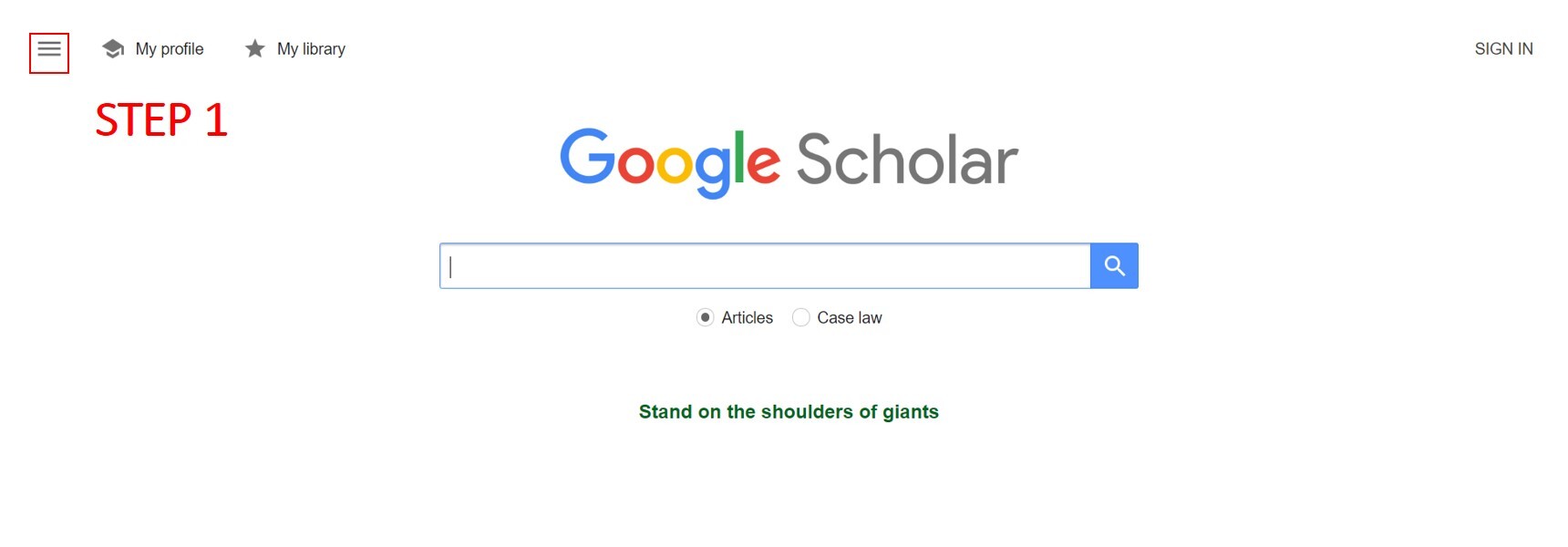The image size is (1568, 547).
Task: Click the colorful Google logo word
Action: click(669, 160)
